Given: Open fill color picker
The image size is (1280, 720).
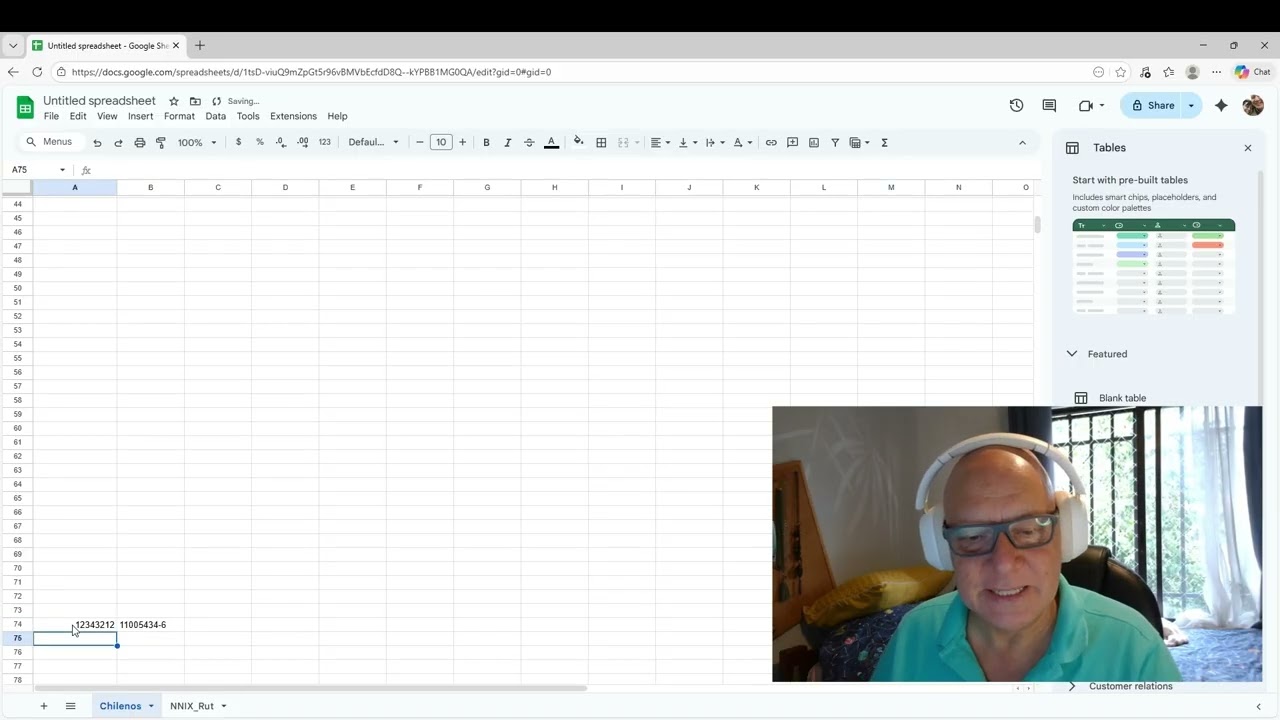Looking at the screenshot, I should 578,143.
